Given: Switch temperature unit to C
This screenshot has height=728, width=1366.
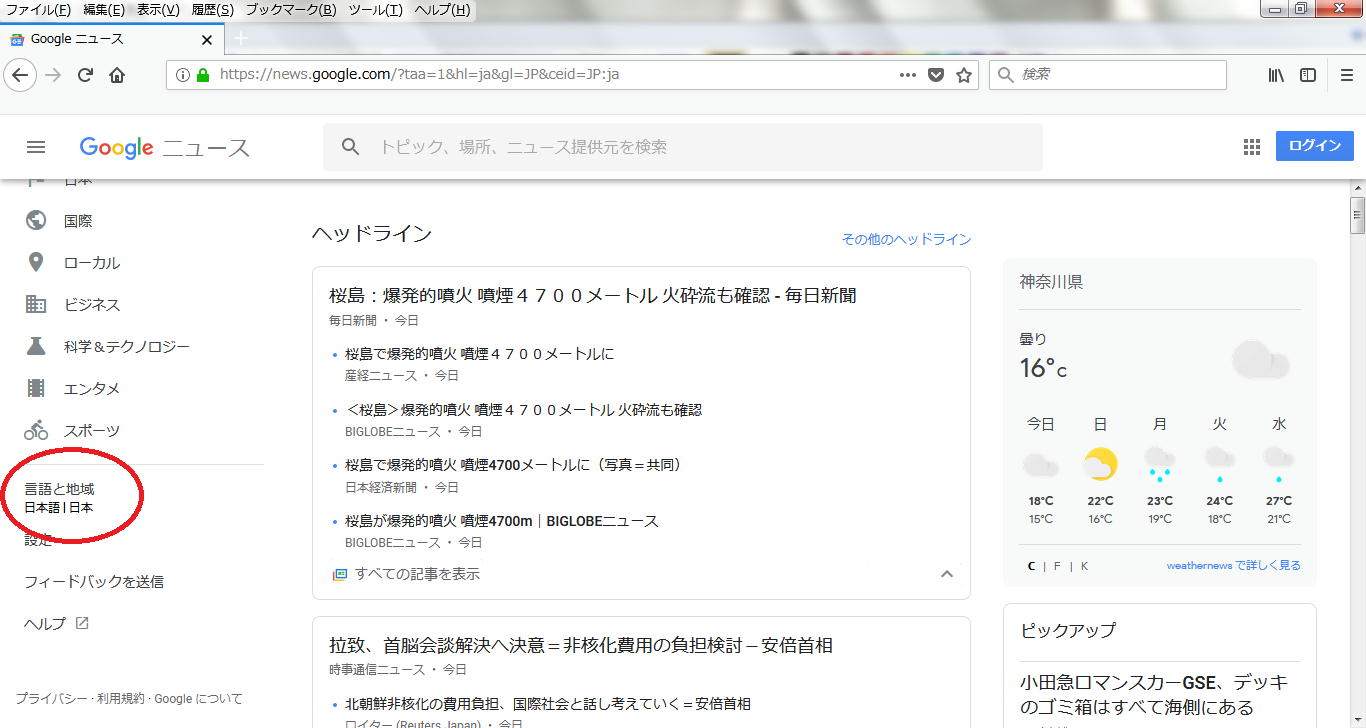Looking at the screenshot, I should (1032, 566).
